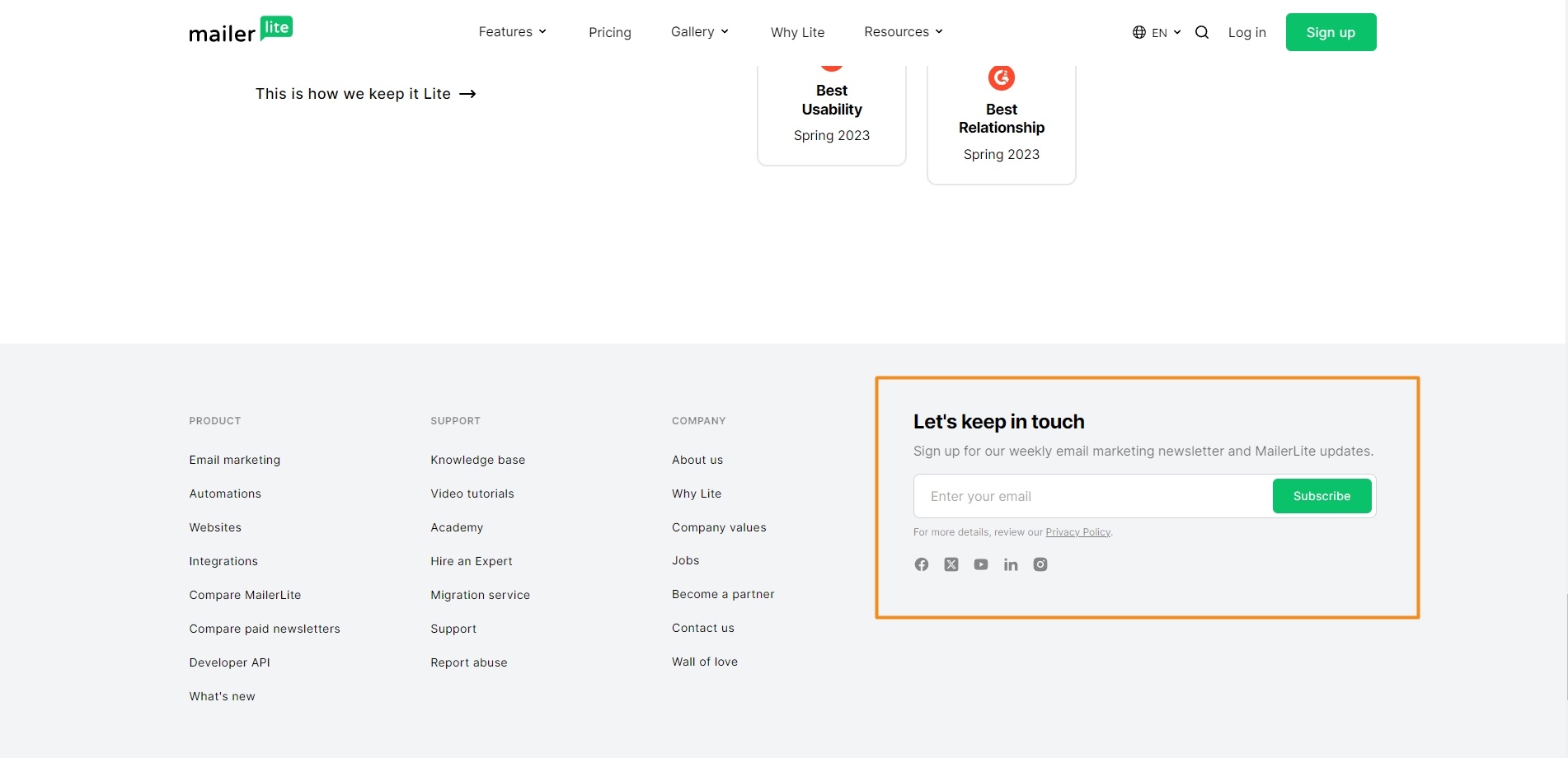Open the MailerLite logo home link

tap(241, 30)
